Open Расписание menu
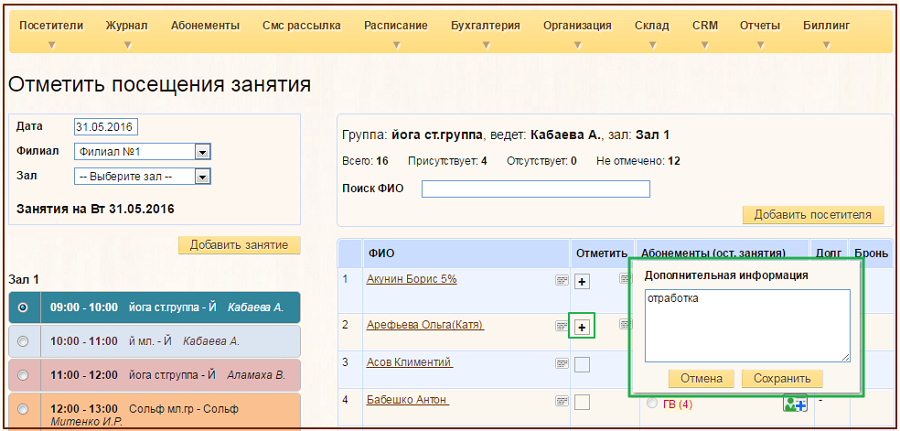 [x=395, y=25]
